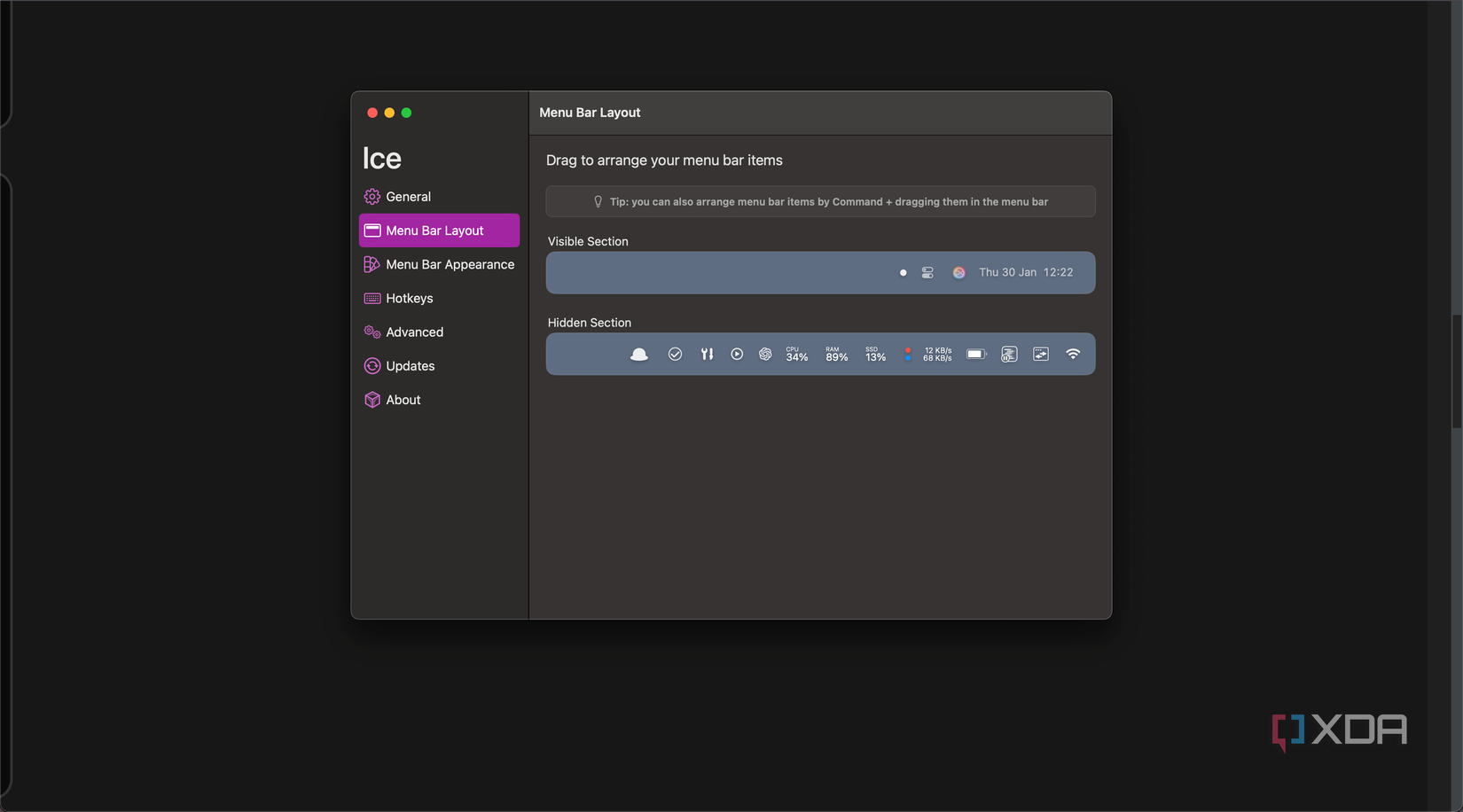Click the Wi-Fi icon in Hidden Section
The width and height of the screenshot is (1463, 812).
(1073, 354)
